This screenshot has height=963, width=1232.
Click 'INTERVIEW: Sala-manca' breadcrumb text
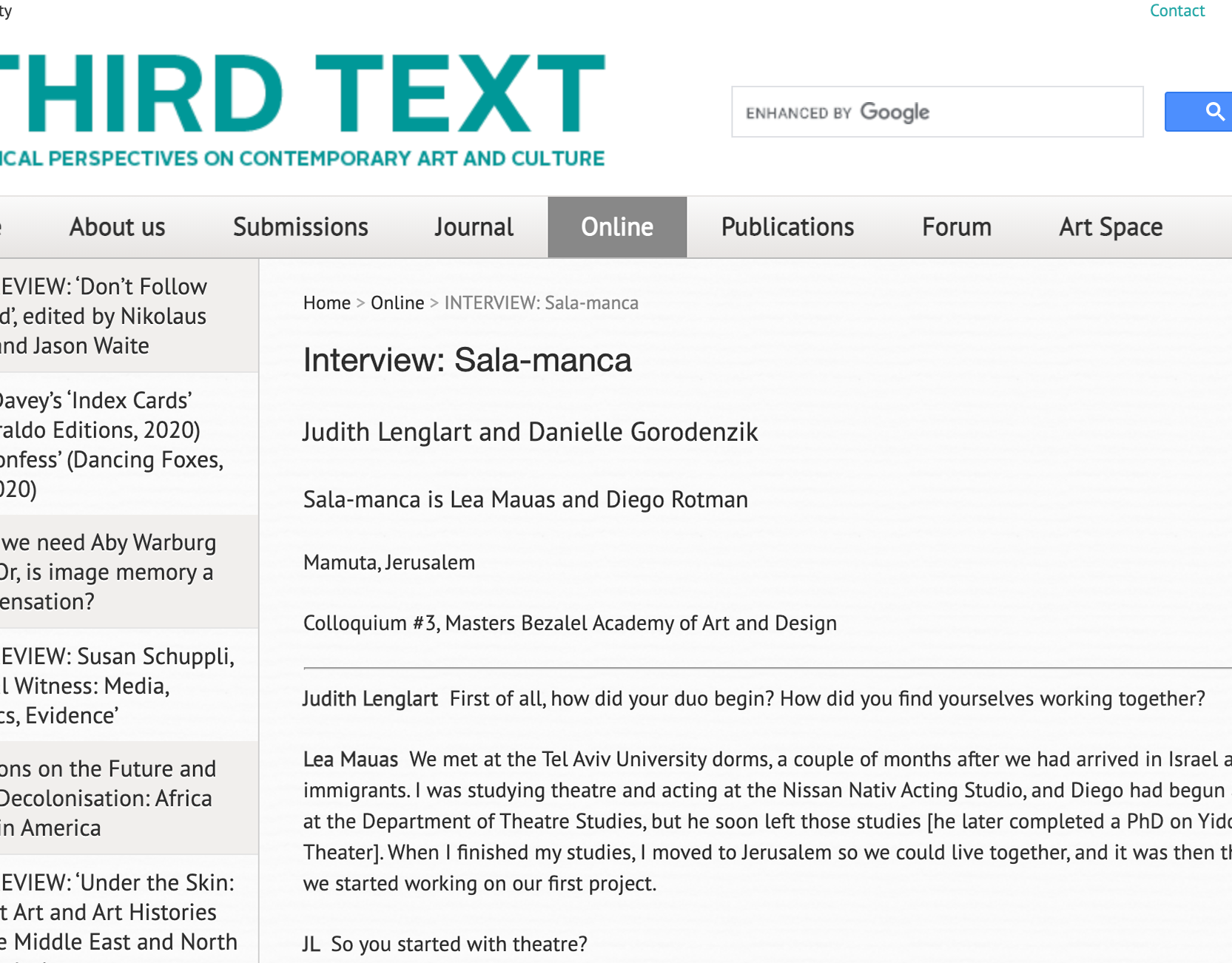(x=541, y=303)
